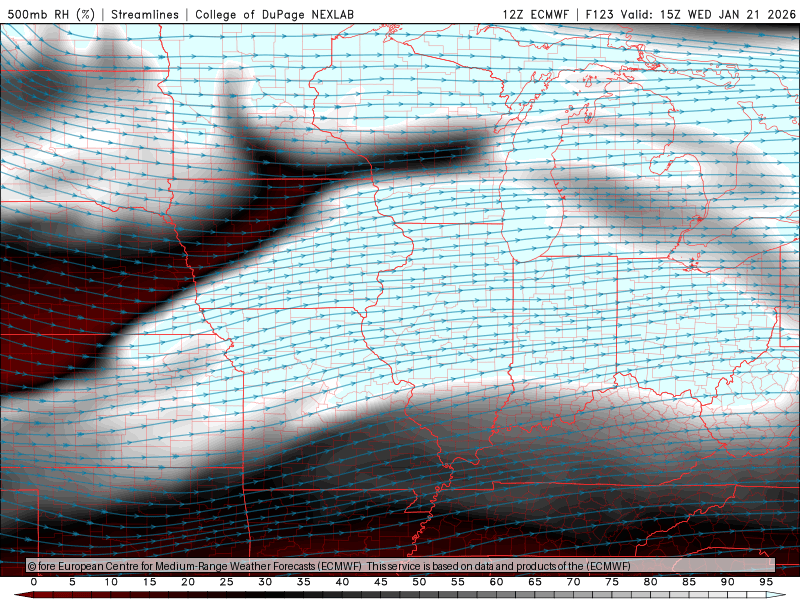Click the legend value '30'
This screenshot has height=600, width=800.
[265, 582]
